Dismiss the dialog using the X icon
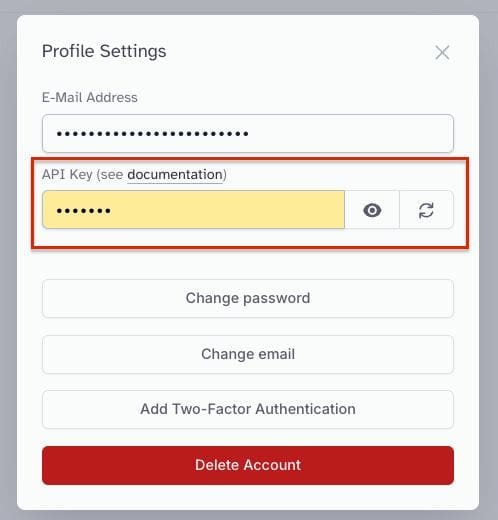The height and width of the screenshot is (520, 498). click(442, 53)
